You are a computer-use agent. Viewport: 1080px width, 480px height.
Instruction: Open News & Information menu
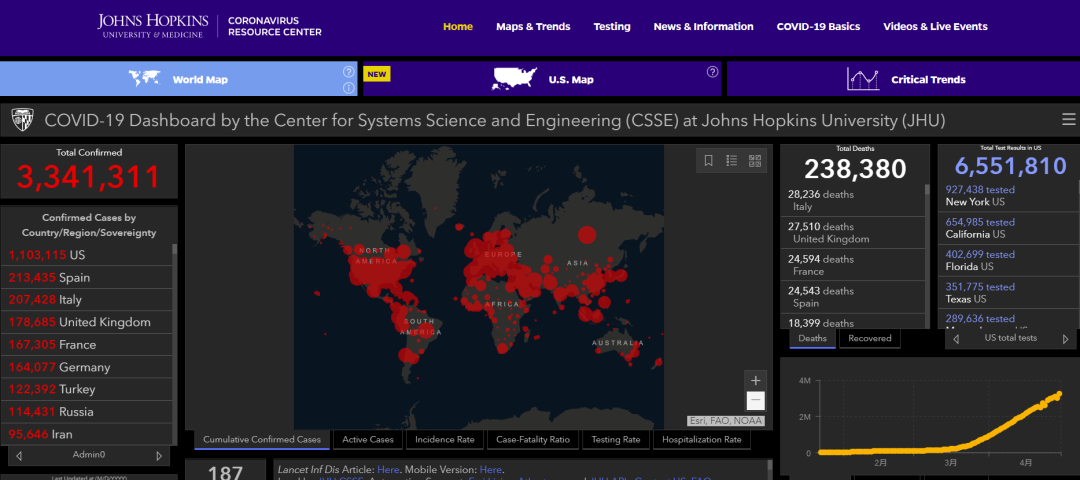[703, 27]
